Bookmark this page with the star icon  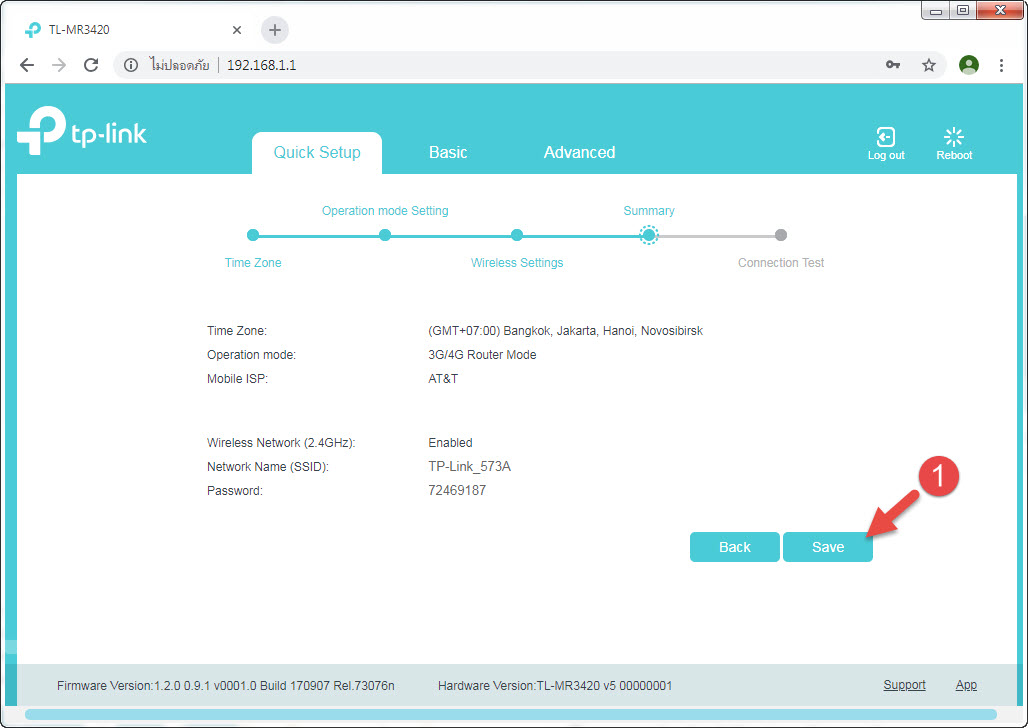click(929, 65)
